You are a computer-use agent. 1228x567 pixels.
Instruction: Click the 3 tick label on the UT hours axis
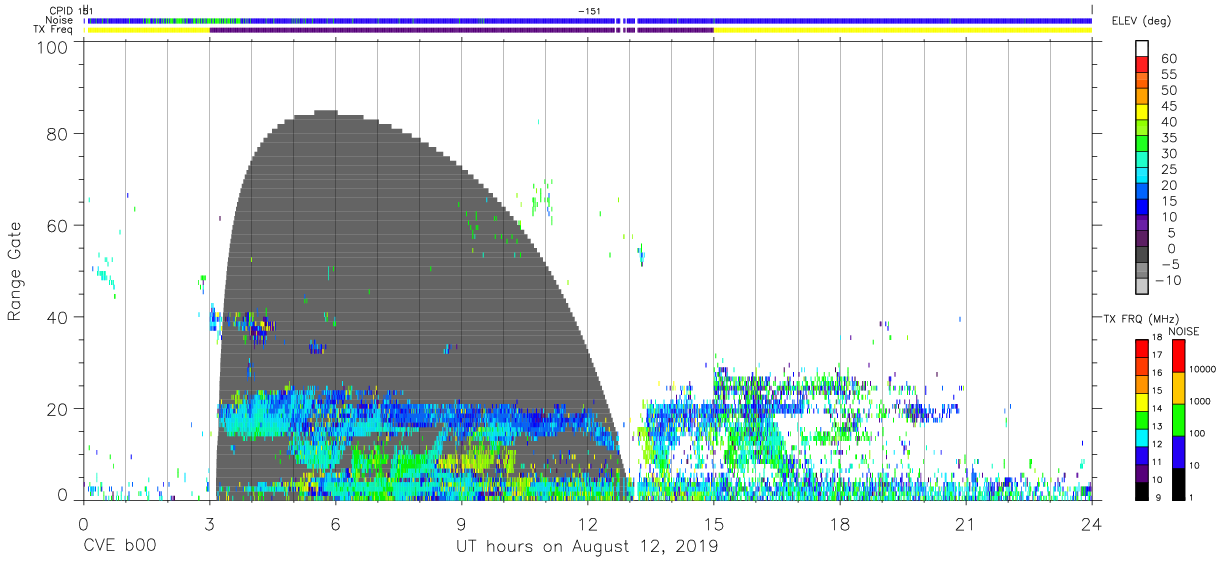click(x=209, y=524)
